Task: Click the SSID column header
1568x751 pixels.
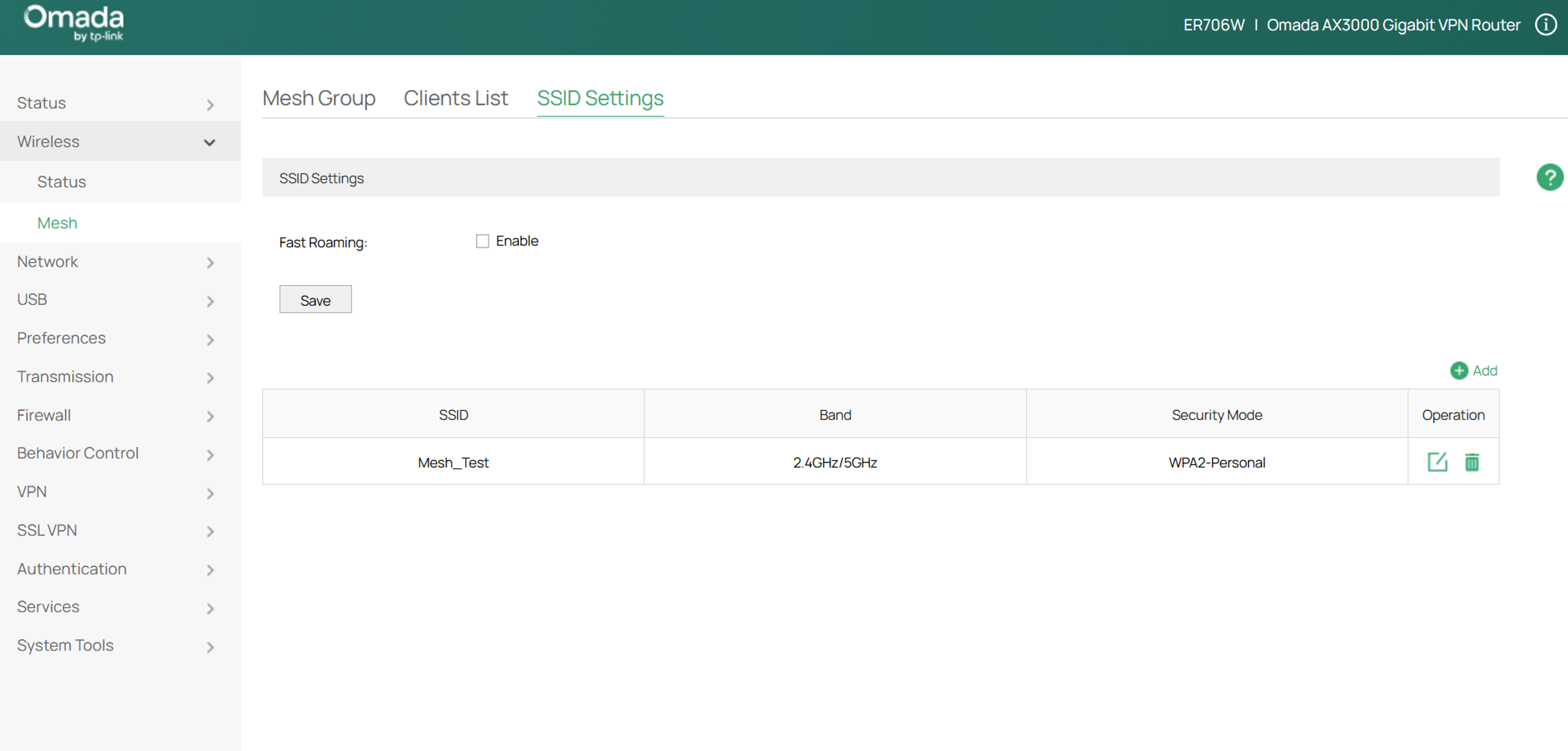Action: click(454, 414)
